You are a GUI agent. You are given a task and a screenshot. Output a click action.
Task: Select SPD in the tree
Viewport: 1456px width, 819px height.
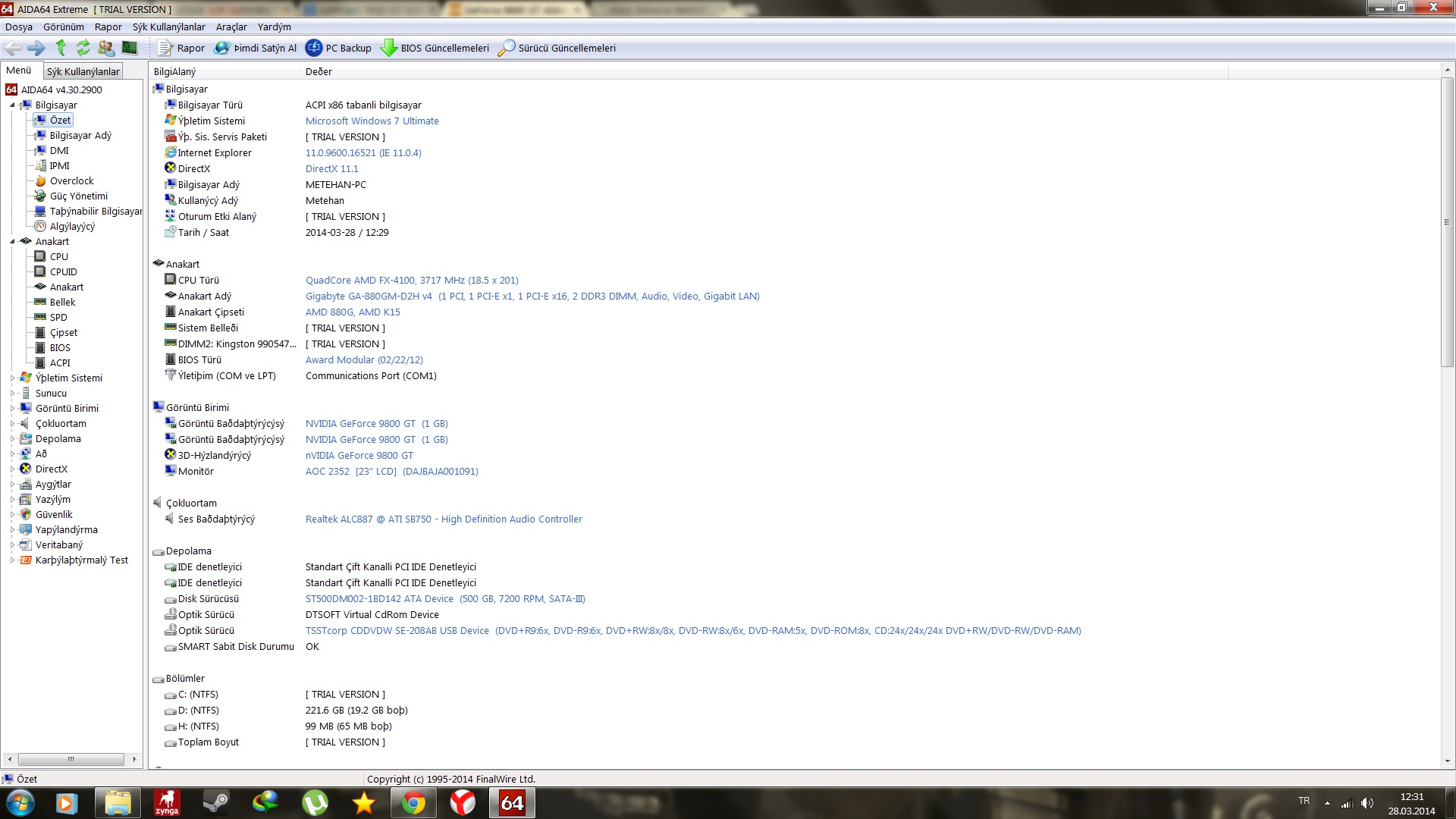[x=58, y=317]
